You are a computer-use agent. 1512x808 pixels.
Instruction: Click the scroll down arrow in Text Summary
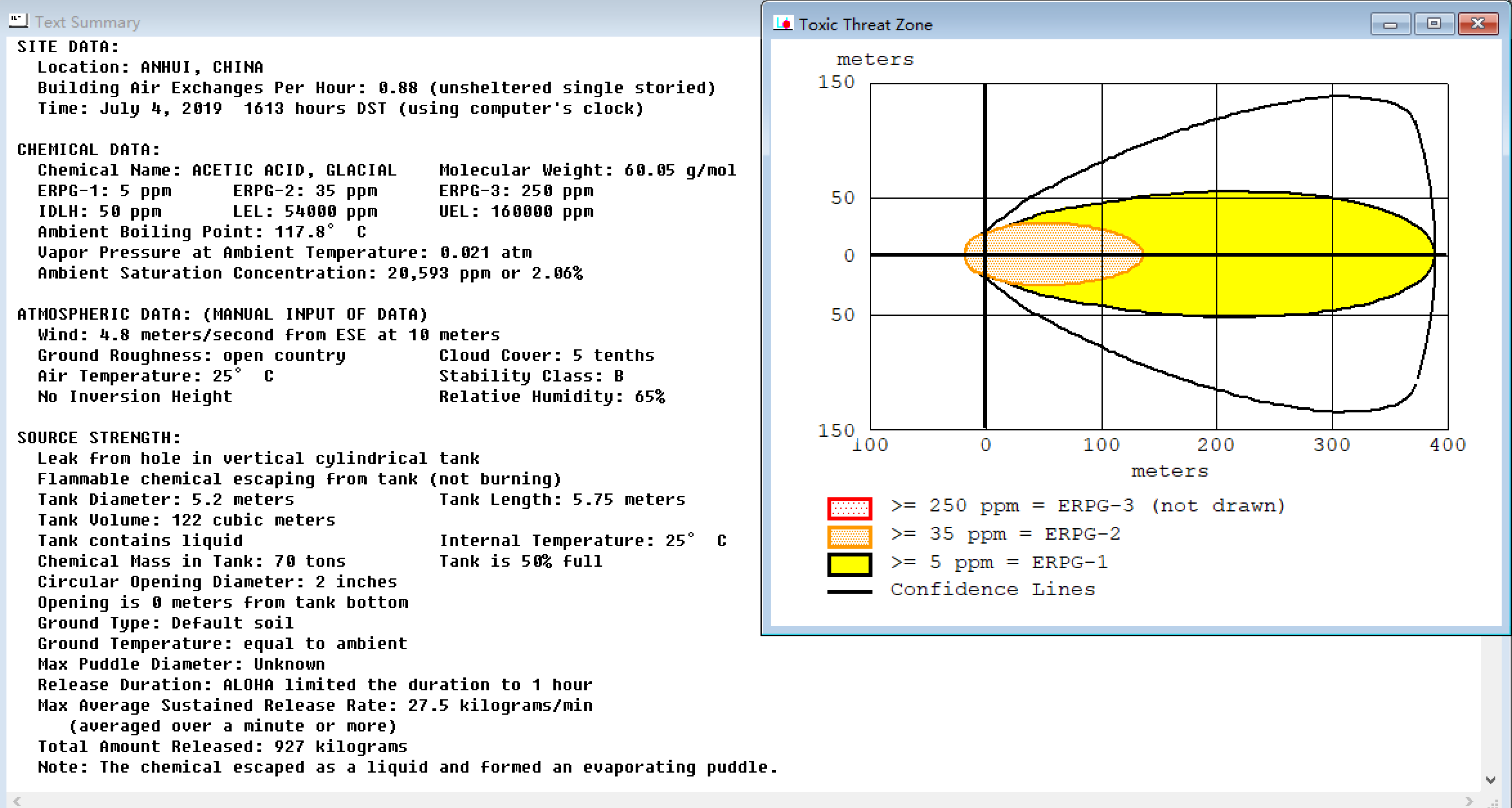pyautogui.click(x=1490, y=780)
